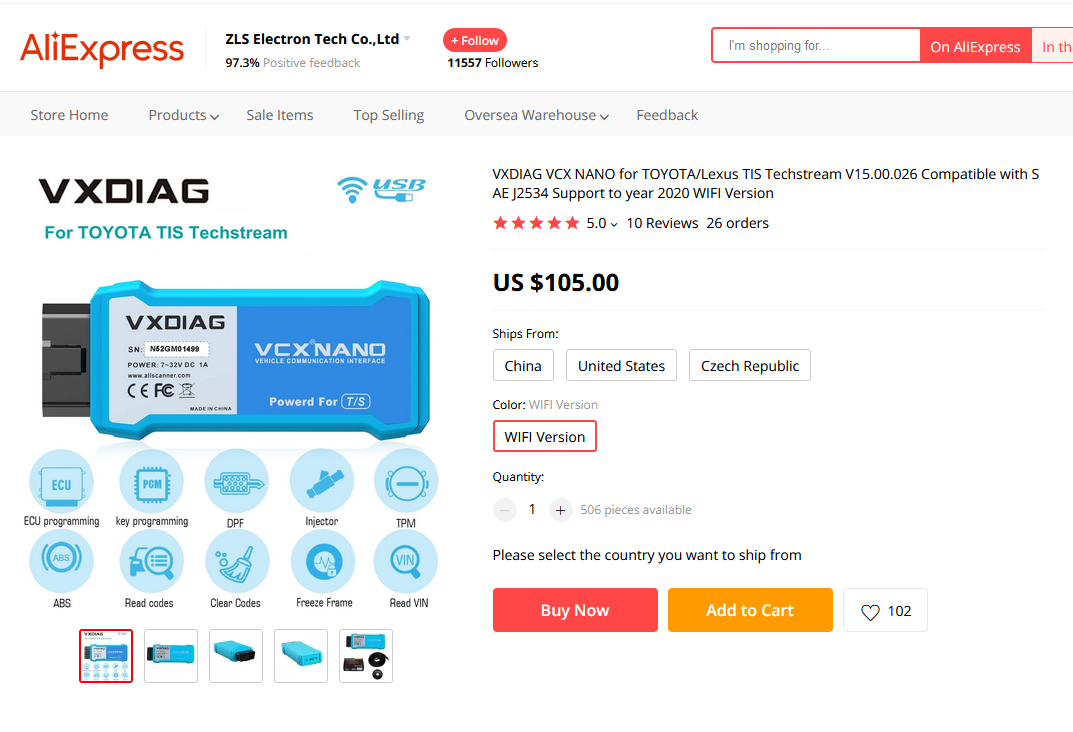Select China as ship-from country
This screenshot has height=732, width=1073.
coord(523,366)
